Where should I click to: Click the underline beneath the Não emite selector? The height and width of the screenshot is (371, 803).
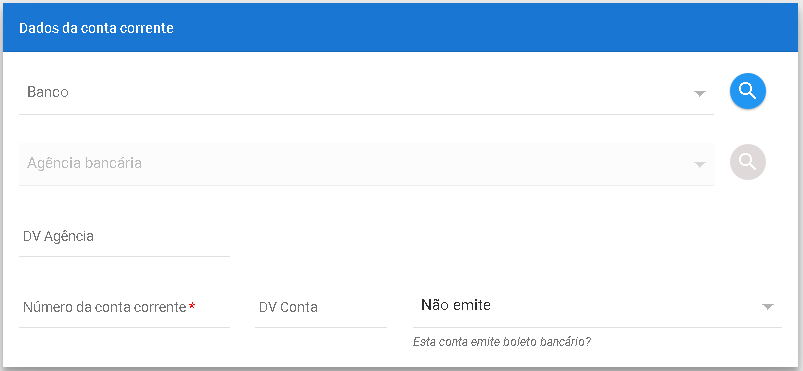[597, 327]
